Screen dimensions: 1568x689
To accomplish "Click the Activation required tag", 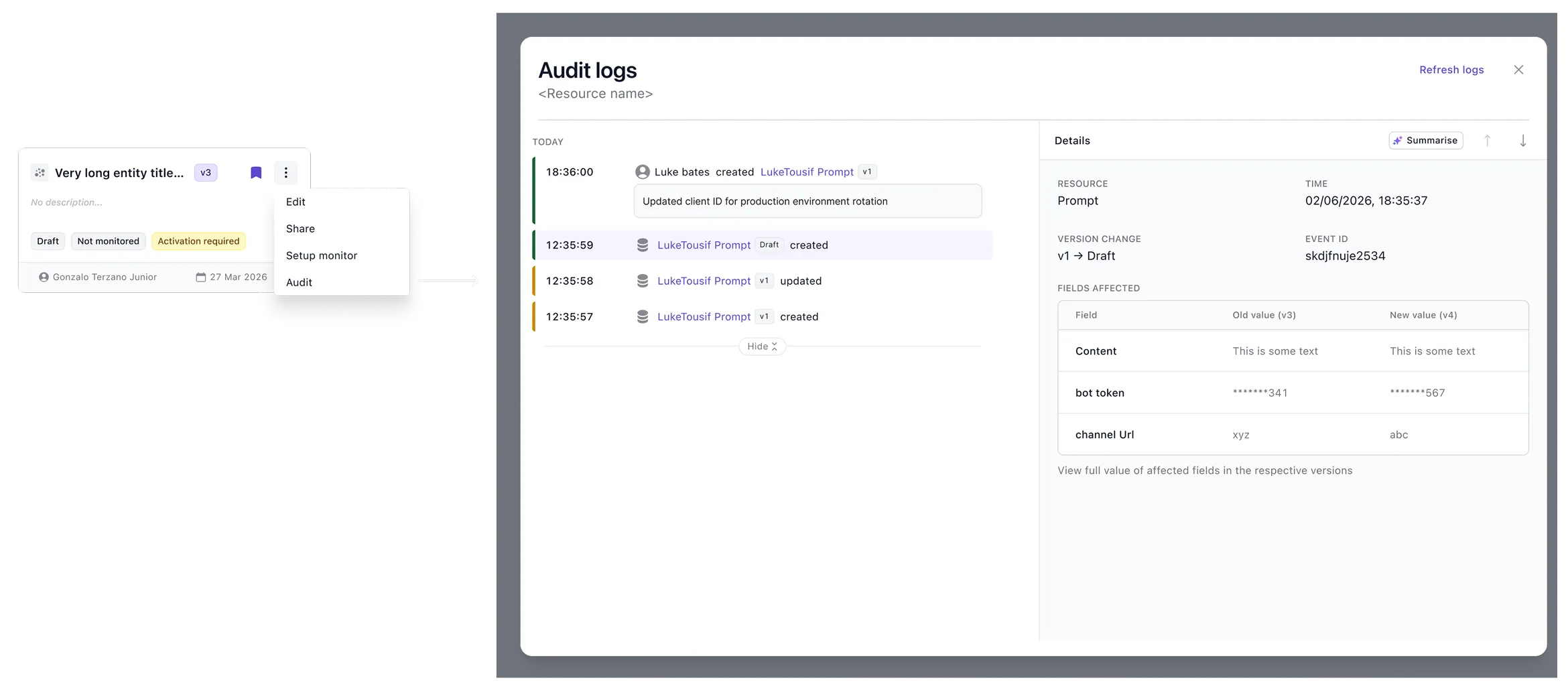I will point(198,241).
